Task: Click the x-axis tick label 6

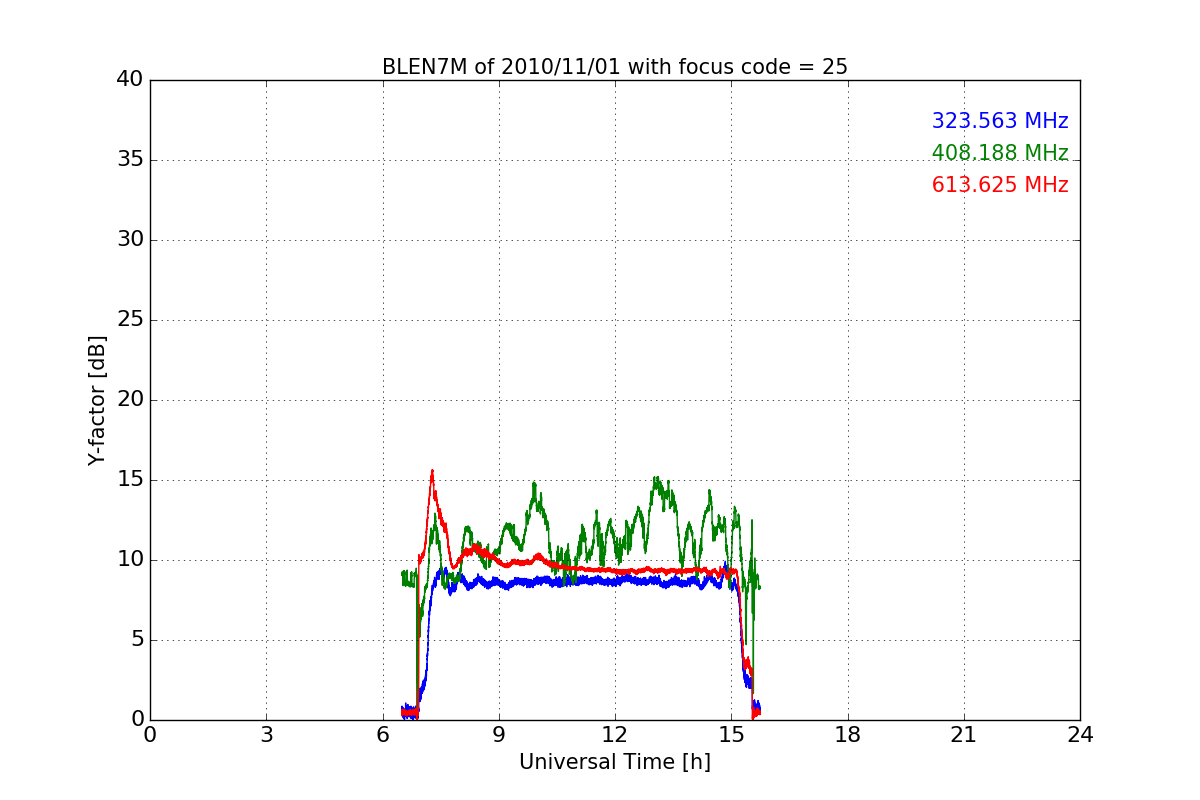Action: (382, 735)
